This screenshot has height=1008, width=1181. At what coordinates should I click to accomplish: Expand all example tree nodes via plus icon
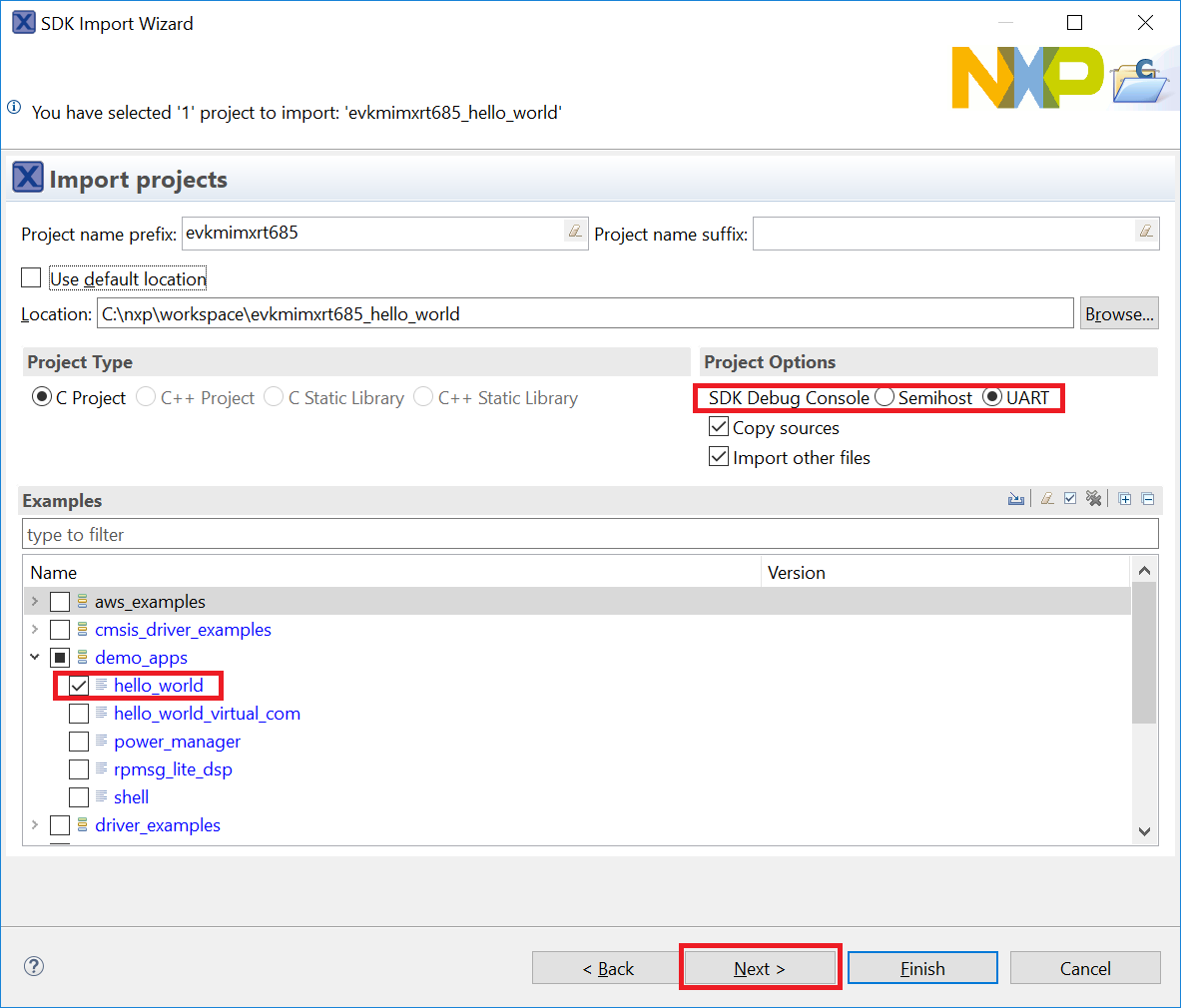click(1125, 499)
